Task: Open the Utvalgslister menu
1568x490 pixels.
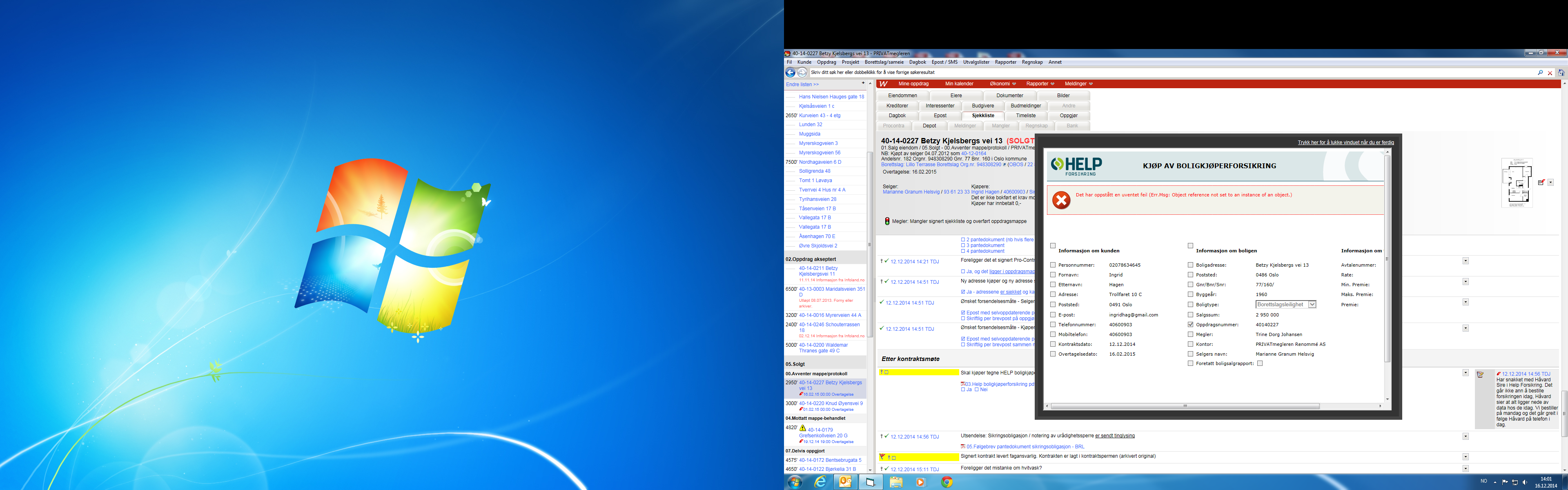Action: (x=976, y=62)
